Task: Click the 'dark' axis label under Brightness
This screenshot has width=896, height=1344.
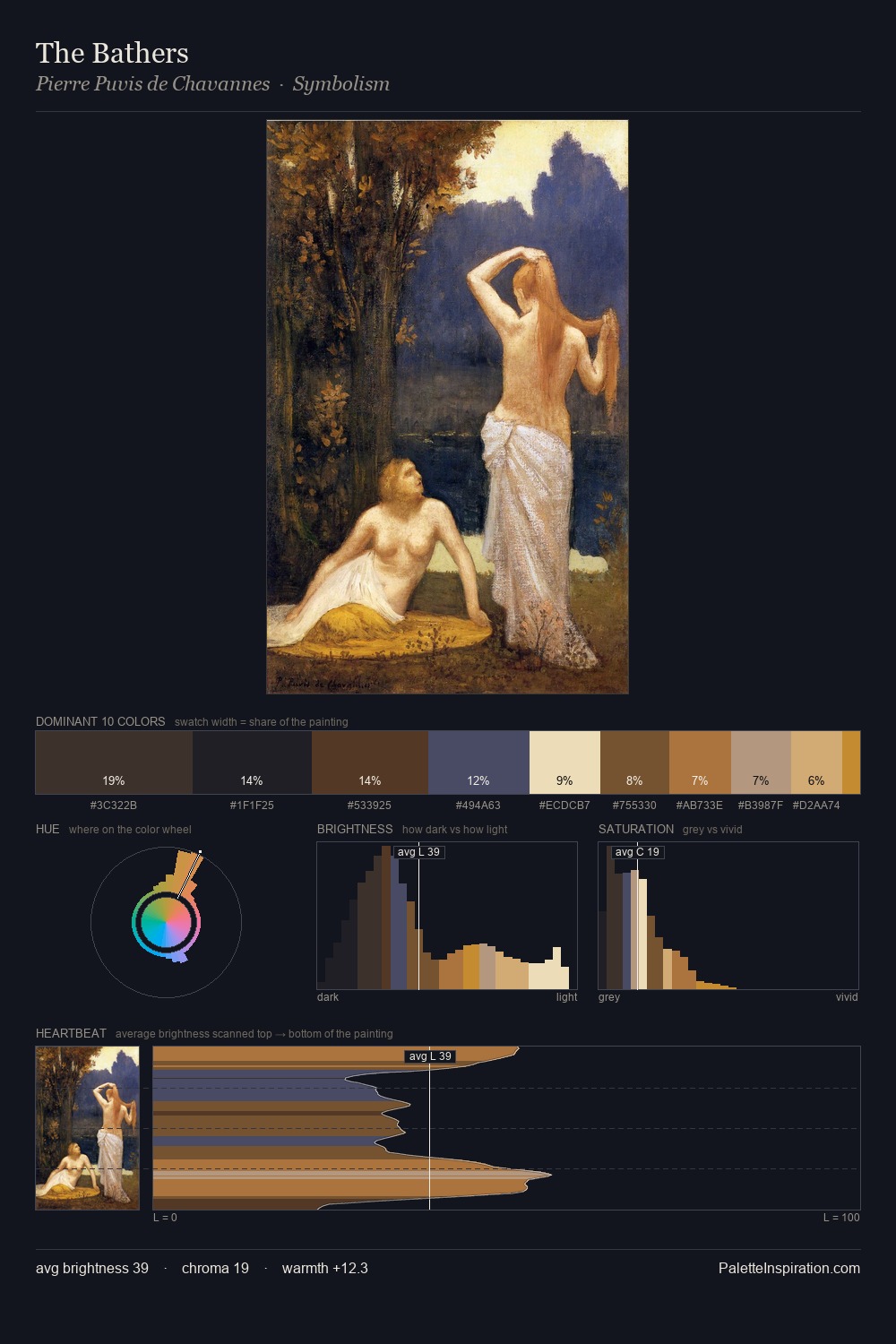Action: pos(328,997)
